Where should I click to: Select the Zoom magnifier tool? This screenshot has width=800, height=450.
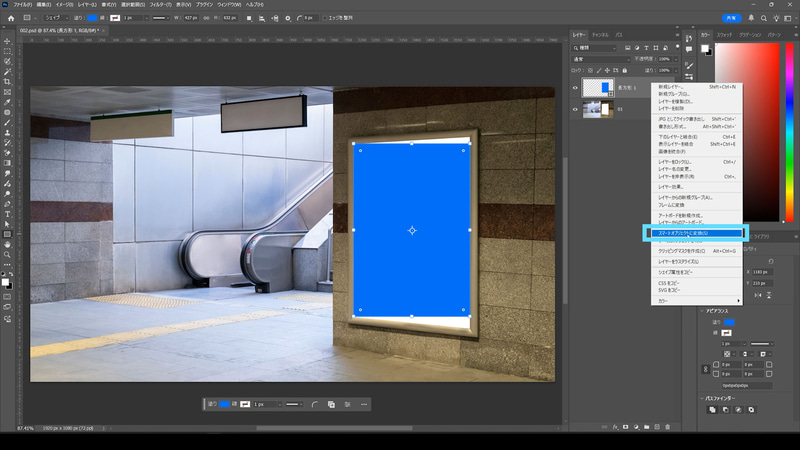[7, 255]
